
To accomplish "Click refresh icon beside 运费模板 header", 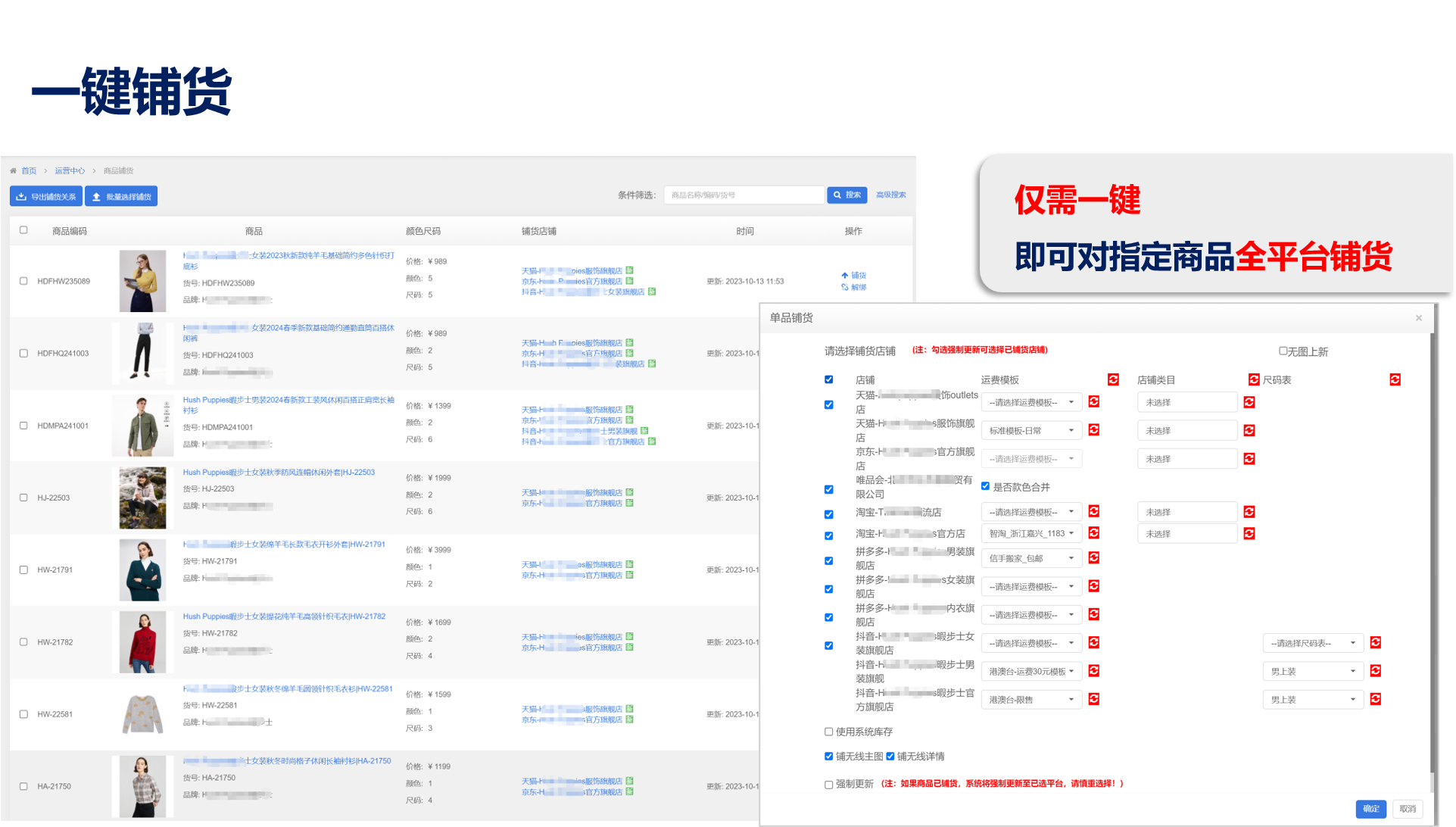I will (1113, 379).
